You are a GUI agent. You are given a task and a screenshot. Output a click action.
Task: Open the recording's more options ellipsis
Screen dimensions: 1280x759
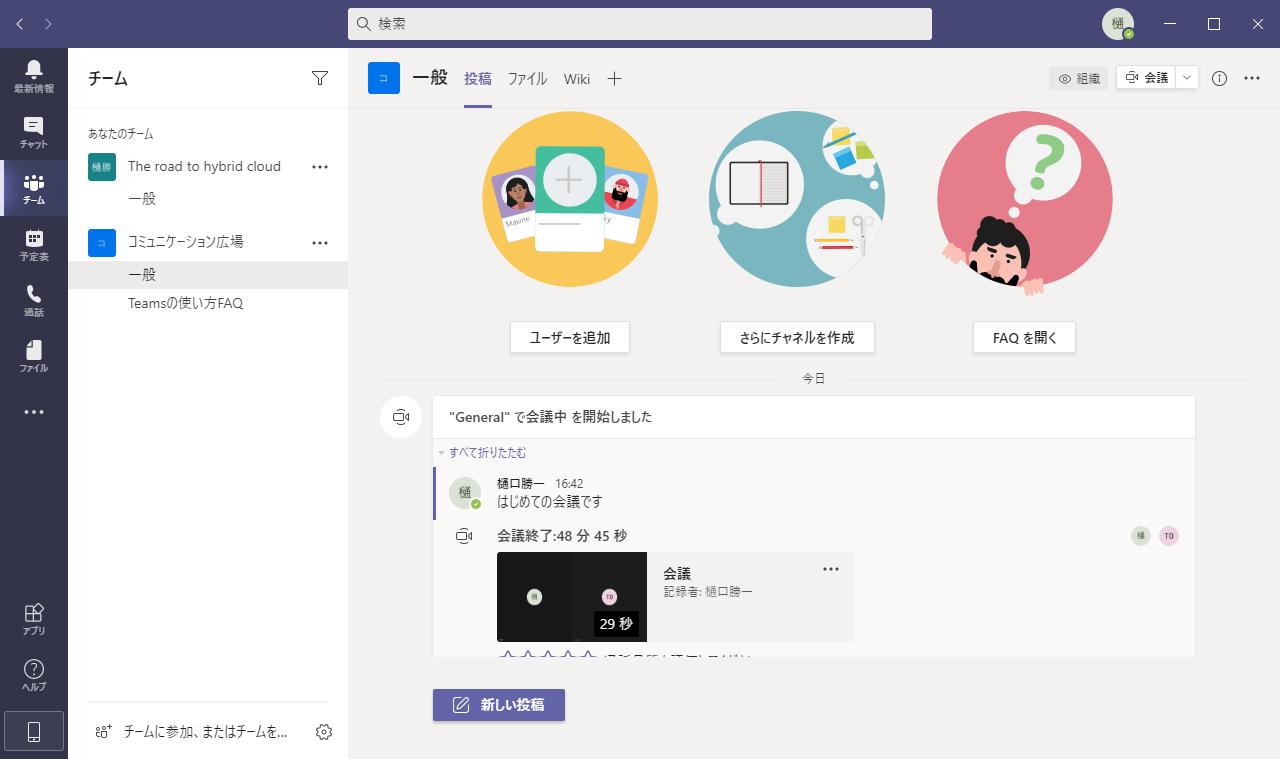pos(831,569)
